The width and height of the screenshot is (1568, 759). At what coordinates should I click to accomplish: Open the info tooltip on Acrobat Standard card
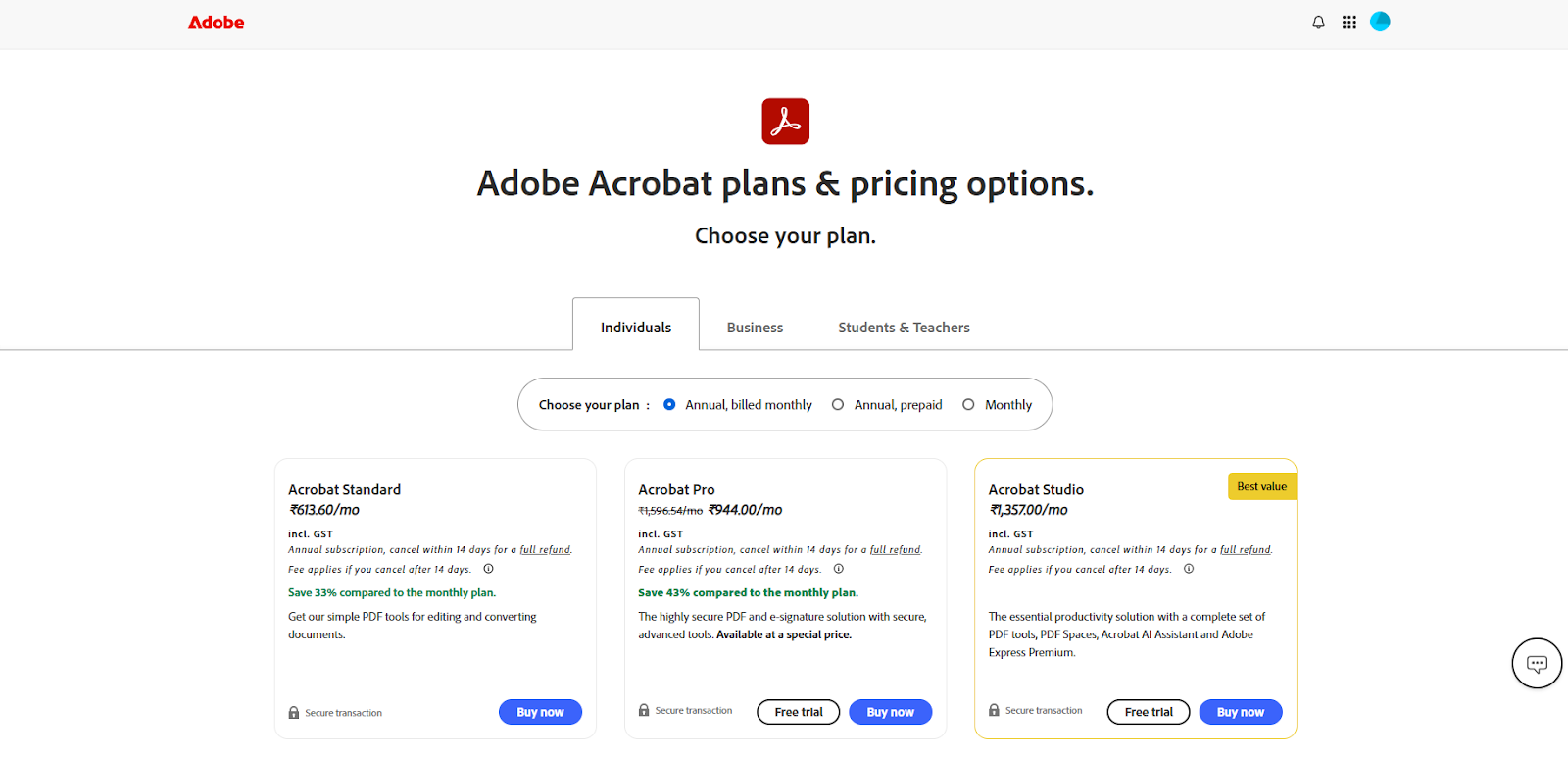point(488,569)
